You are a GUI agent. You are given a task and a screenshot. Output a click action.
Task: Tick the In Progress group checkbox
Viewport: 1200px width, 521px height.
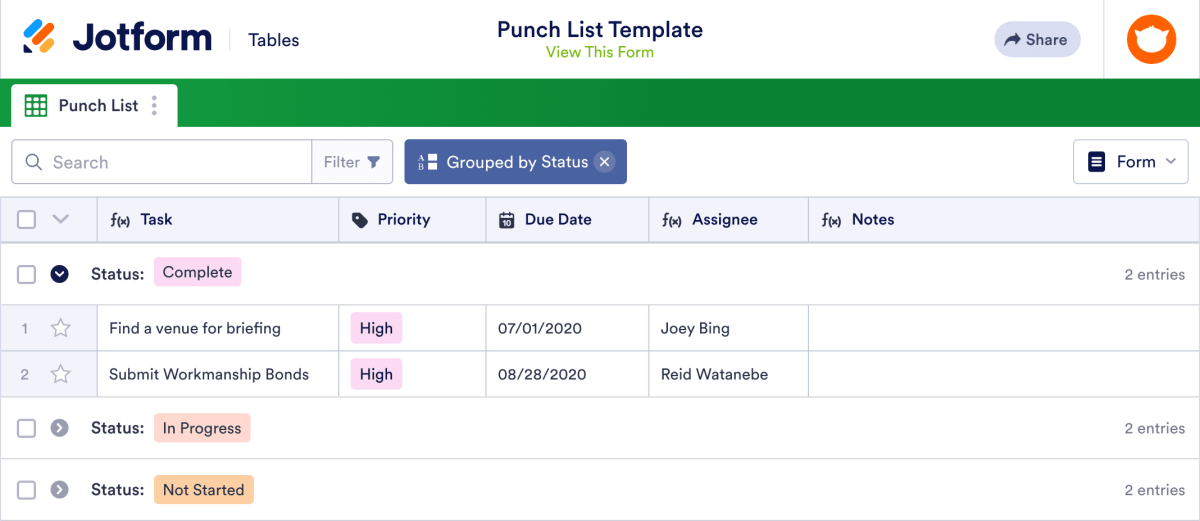[x=27, y=428]
